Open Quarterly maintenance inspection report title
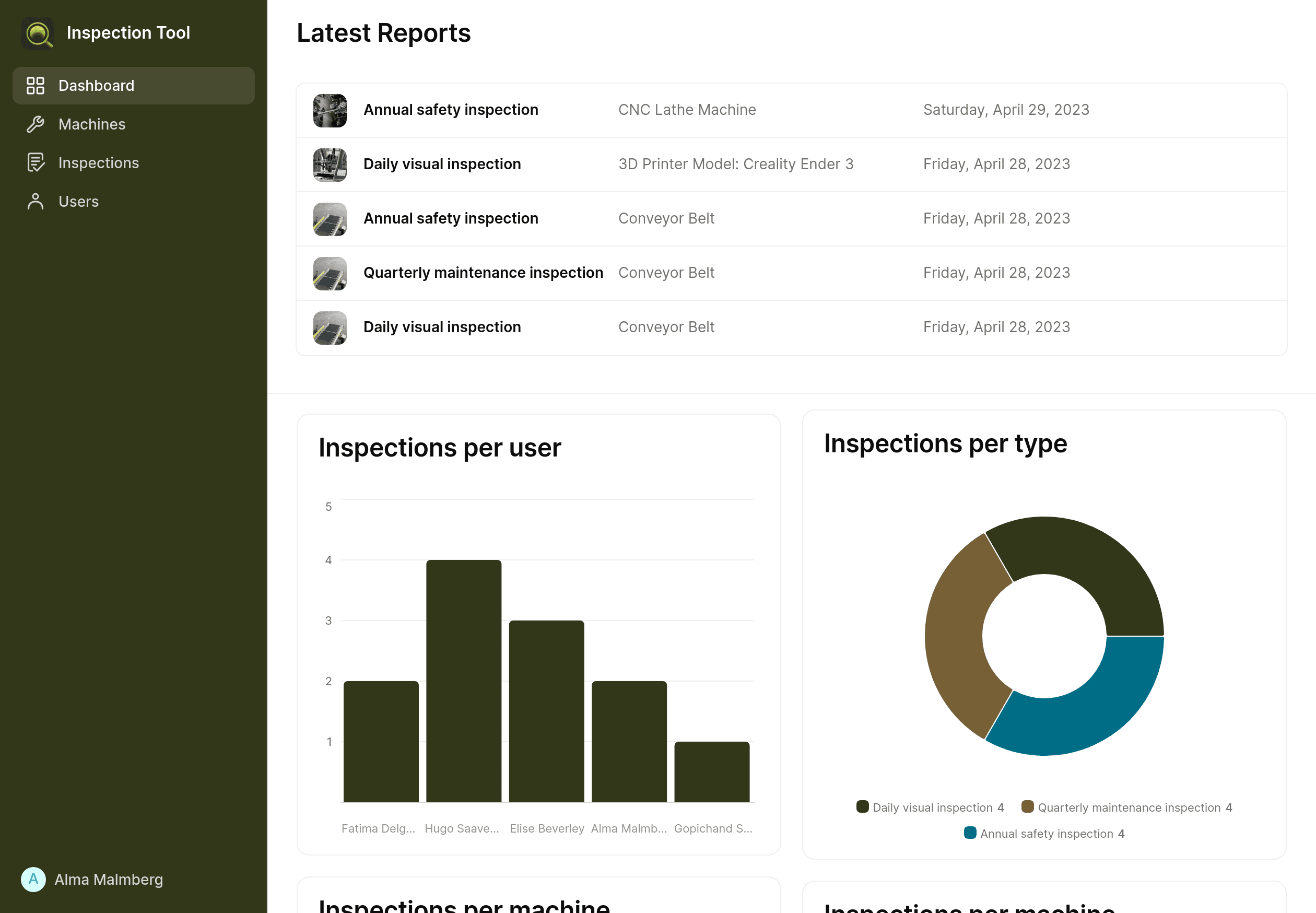The height and width of the screenshot is (913, 1316). pos(483,273)
